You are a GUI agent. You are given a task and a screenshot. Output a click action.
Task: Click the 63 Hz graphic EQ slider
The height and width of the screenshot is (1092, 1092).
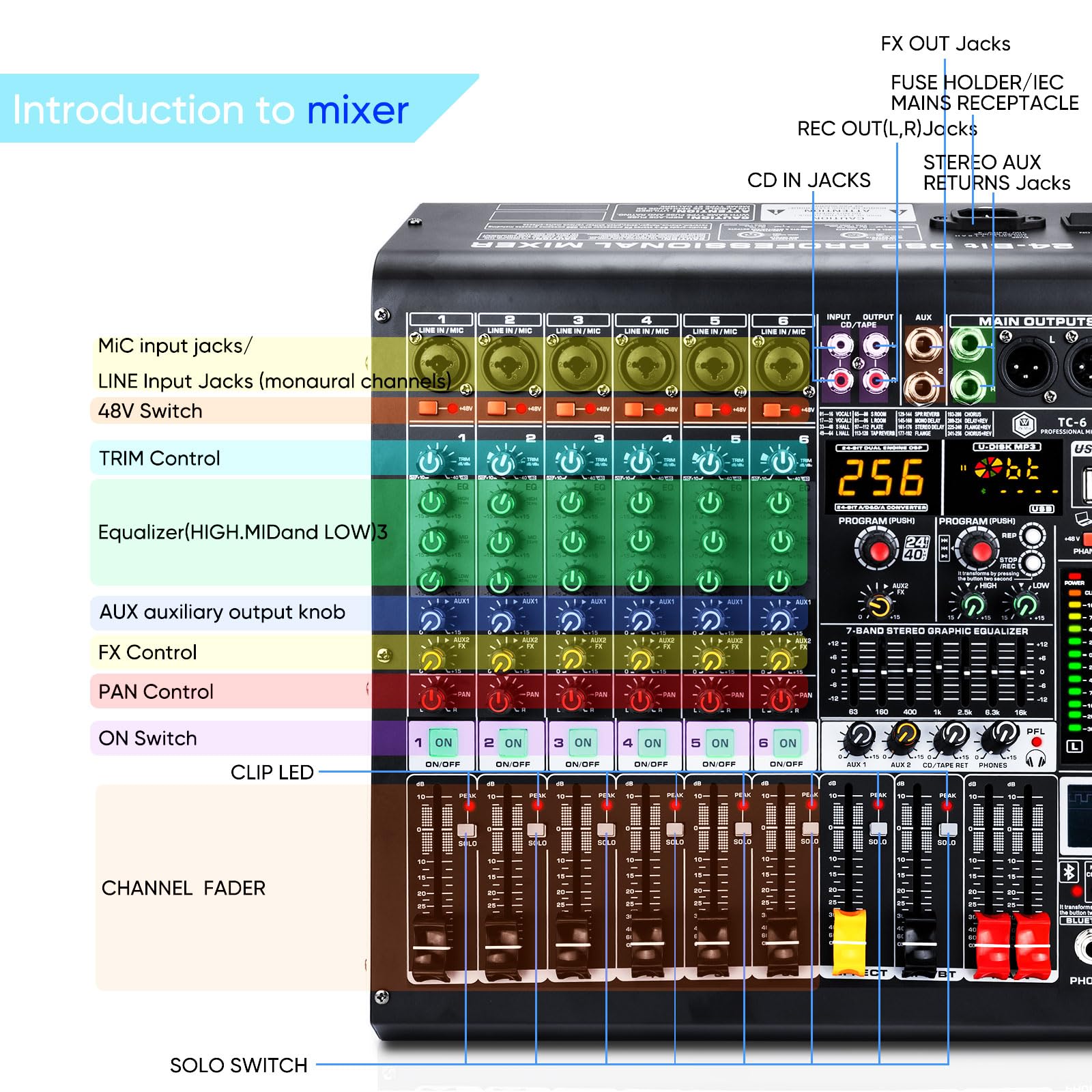click(854, 672)
